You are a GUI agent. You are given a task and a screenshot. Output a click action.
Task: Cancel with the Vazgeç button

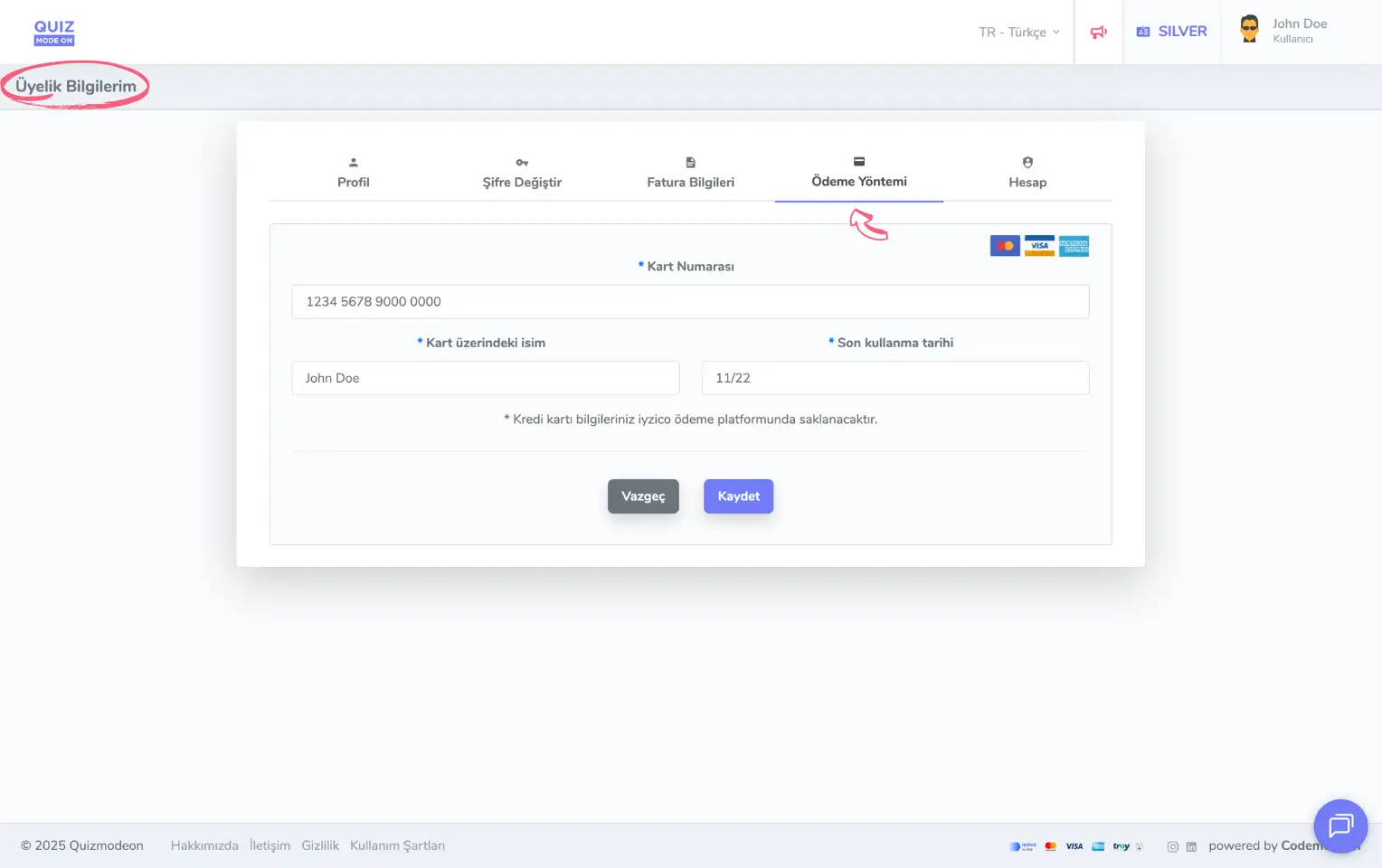(643, 496)
